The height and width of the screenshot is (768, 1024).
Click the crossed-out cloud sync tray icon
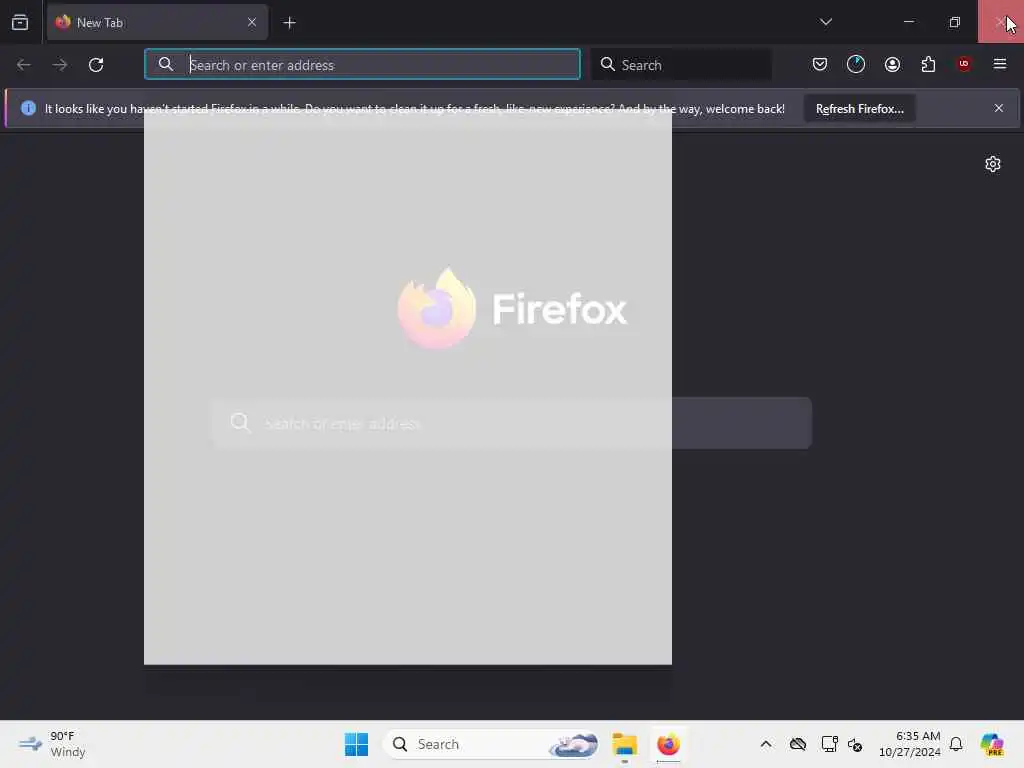tap(797, 744)
